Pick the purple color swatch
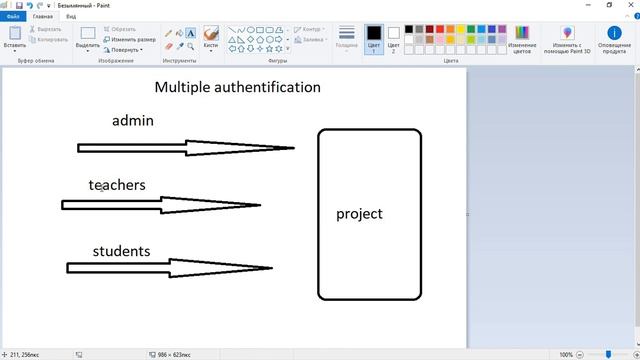The width and height of the screenshot is (640, 360). tap(502, 29)
